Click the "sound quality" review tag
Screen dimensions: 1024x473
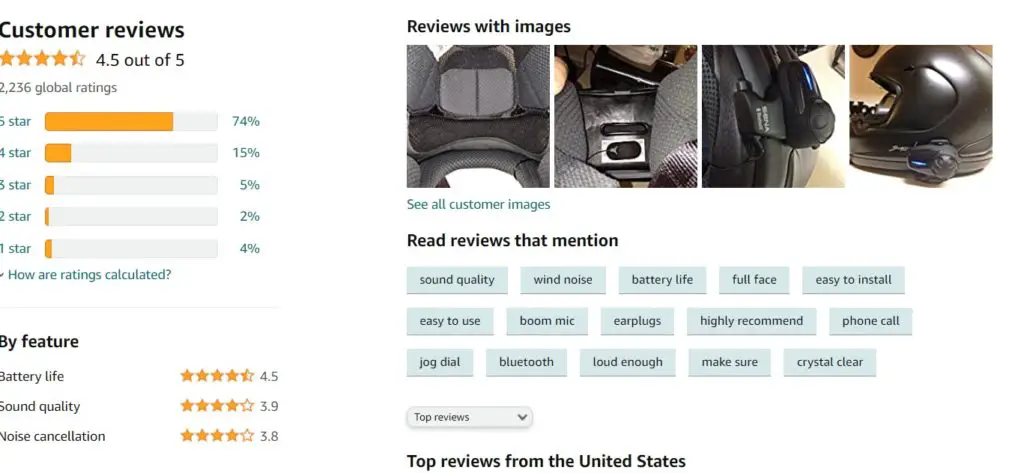457,280
